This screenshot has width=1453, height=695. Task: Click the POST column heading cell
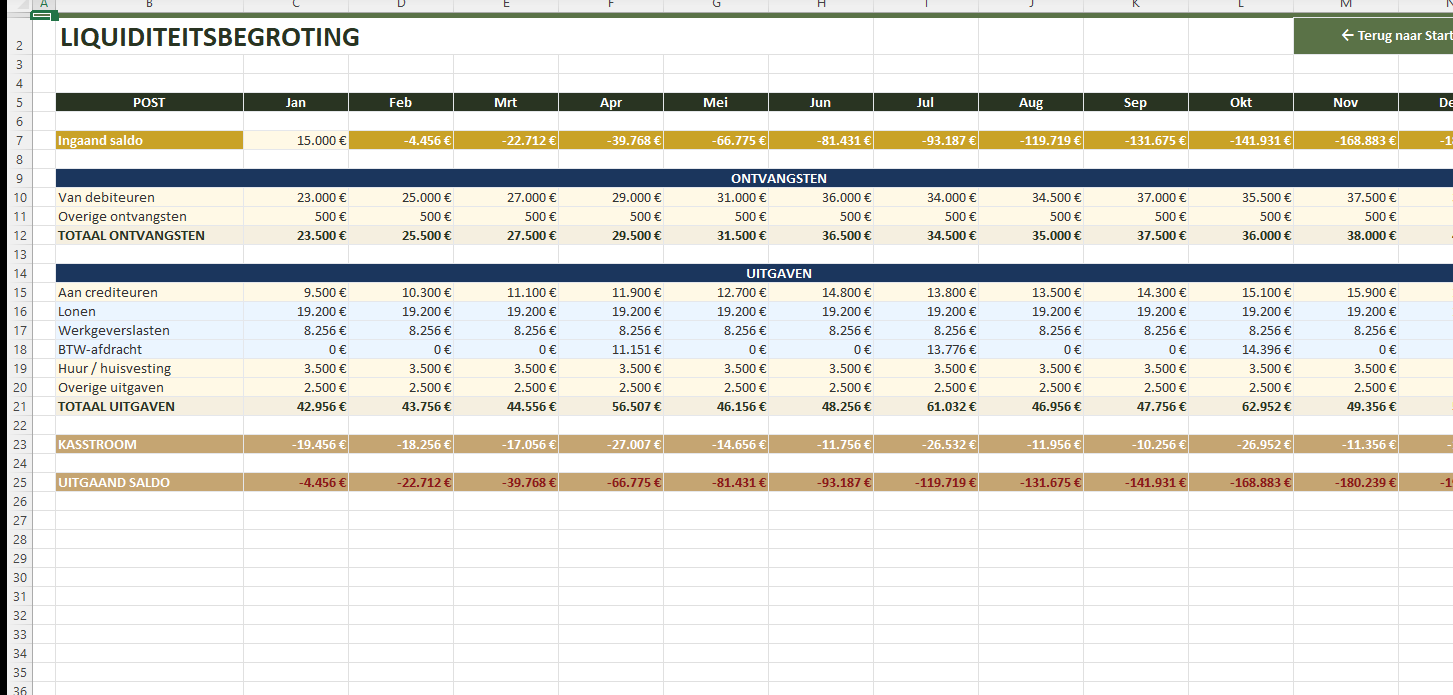click(x=149, y=102)
